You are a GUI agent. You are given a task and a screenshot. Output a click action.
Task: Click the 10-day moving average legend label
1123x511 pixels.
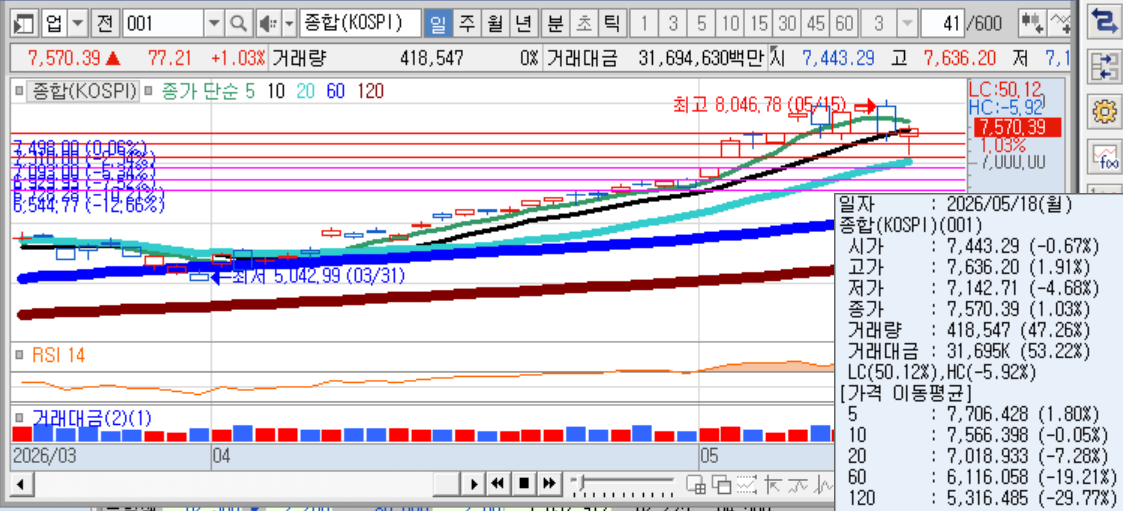[x=274, y=91]
